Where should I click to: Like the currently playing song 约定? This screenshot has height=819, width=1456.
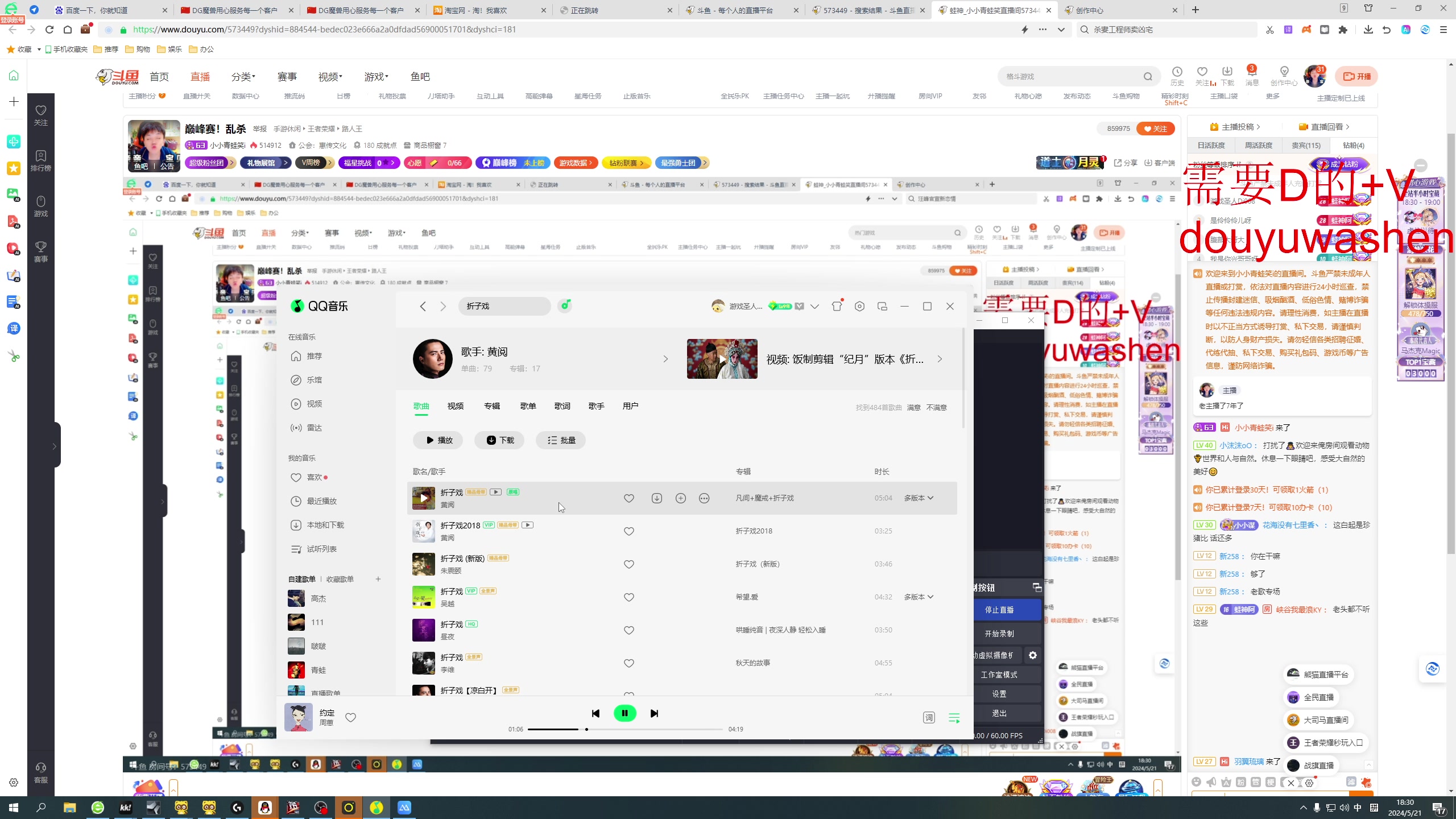[x=351, y=718]
